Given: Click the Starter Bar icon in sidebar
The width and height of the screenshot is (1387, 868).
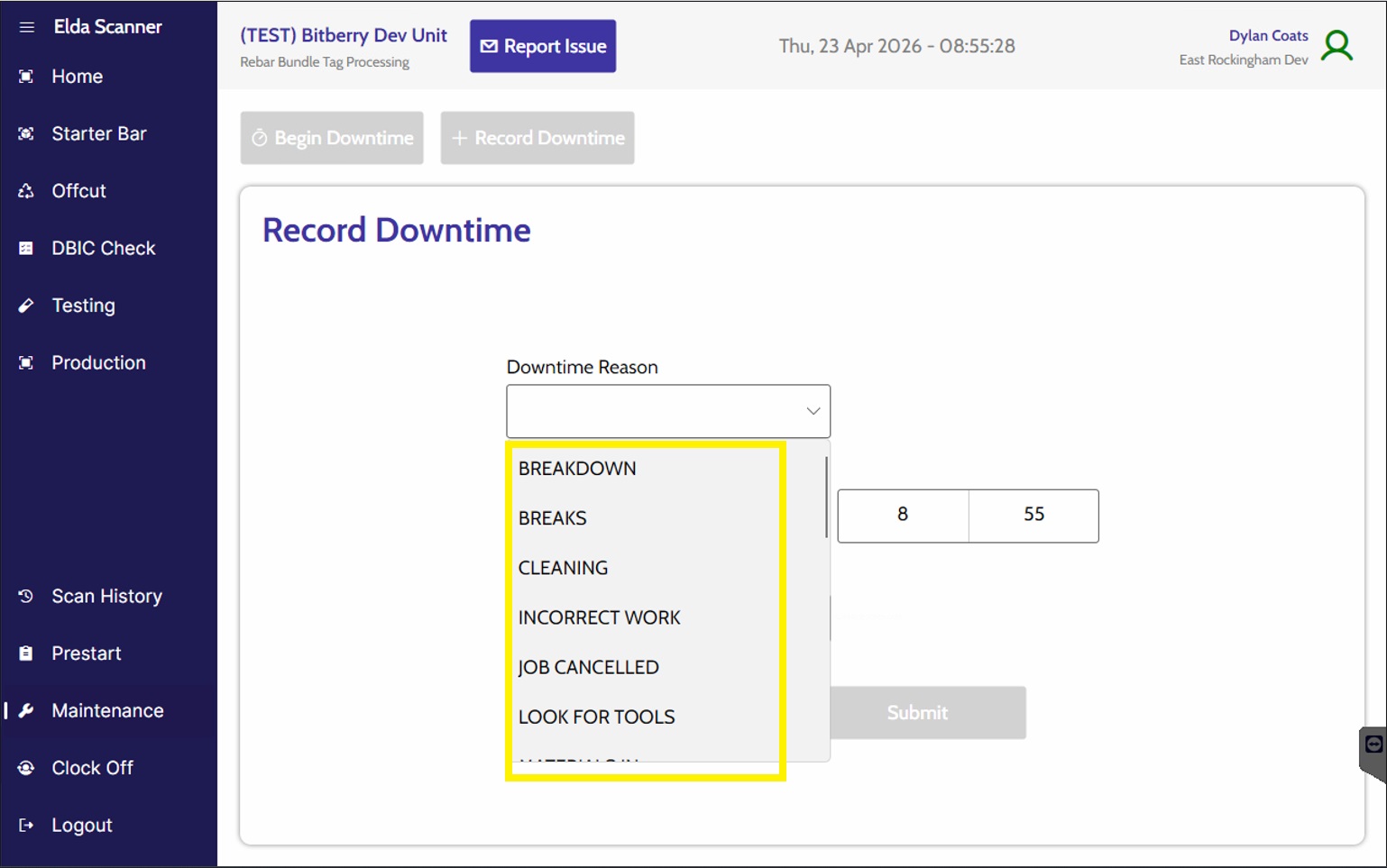Looking at the screenshot, I should 26,133.
